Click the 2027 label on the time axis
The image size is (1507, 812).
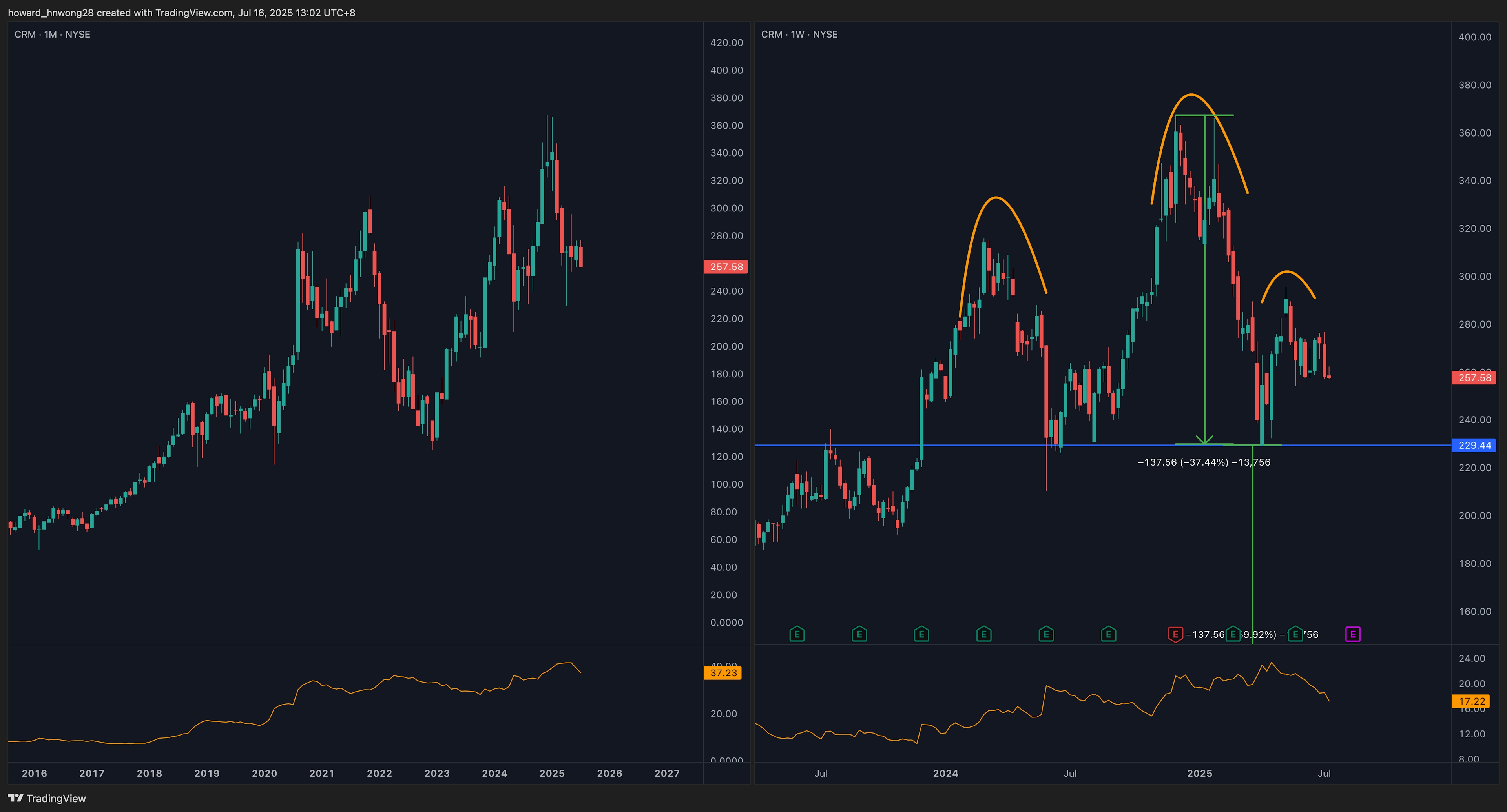667,774
